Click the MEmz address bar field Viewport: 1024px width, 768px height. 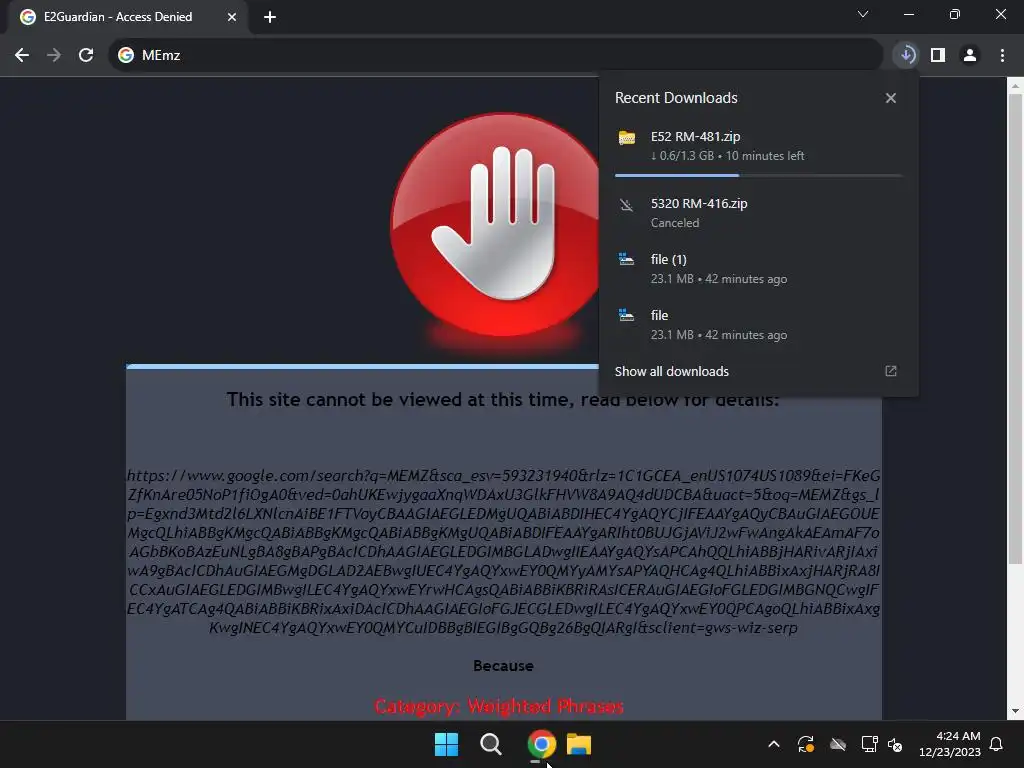click(x=495, y=56)
